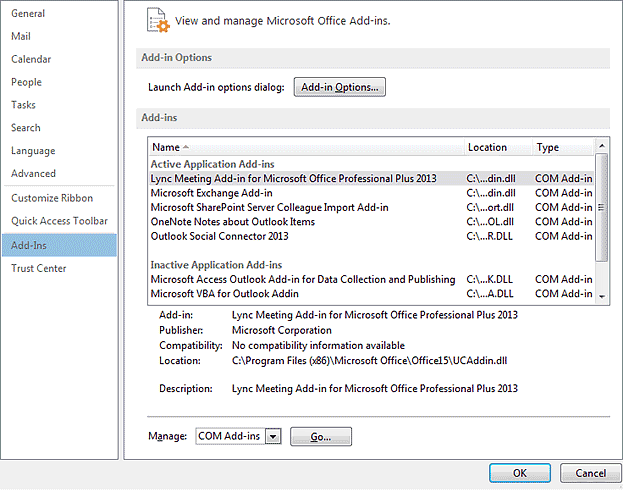Select Microsoft VBA for Outlook Addin
The height and width of the screenshot is (492, 623).
point(371,294)
